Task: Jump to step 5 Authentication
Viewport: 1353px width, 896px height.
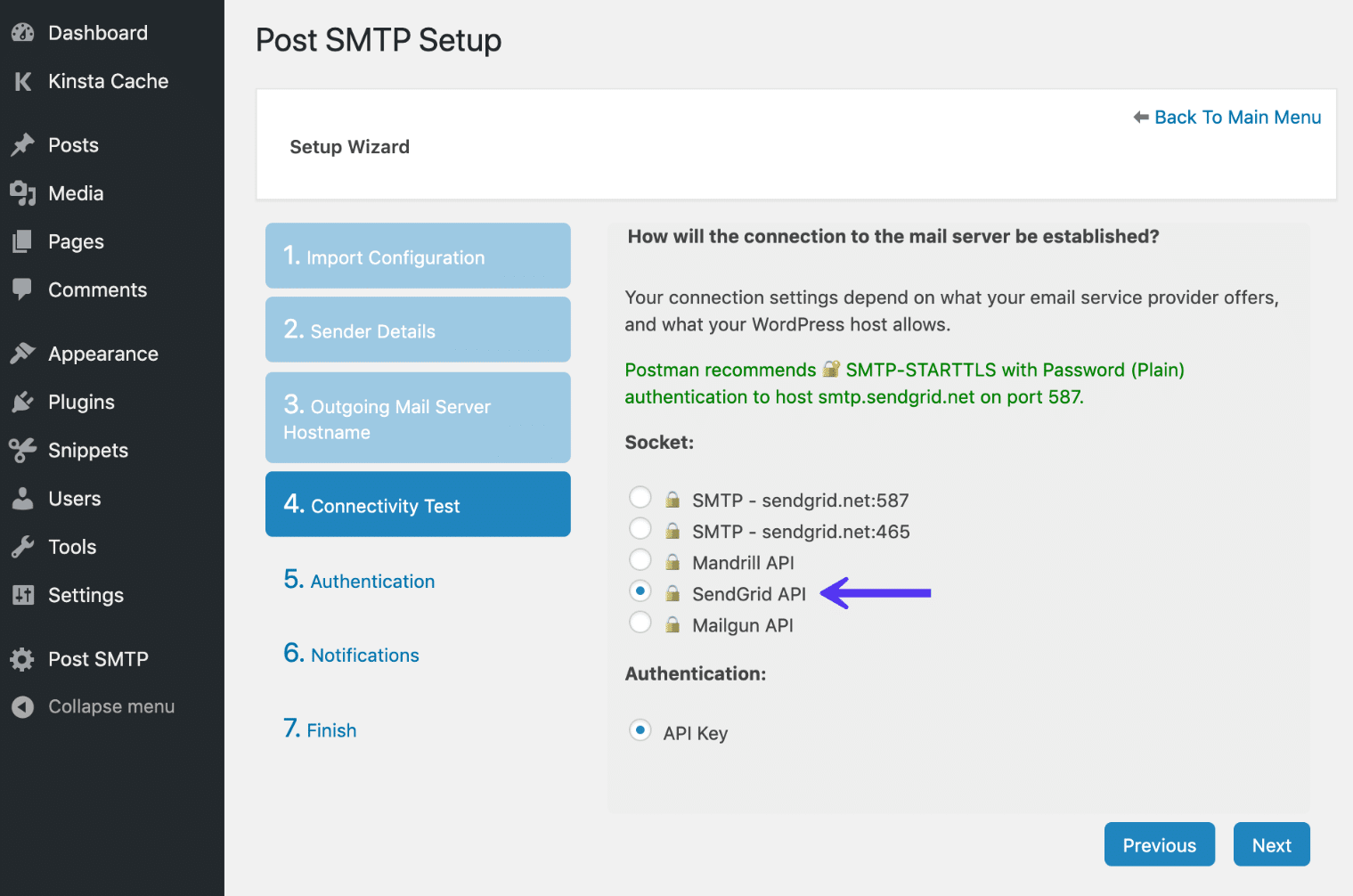Action: pos(359,580)
